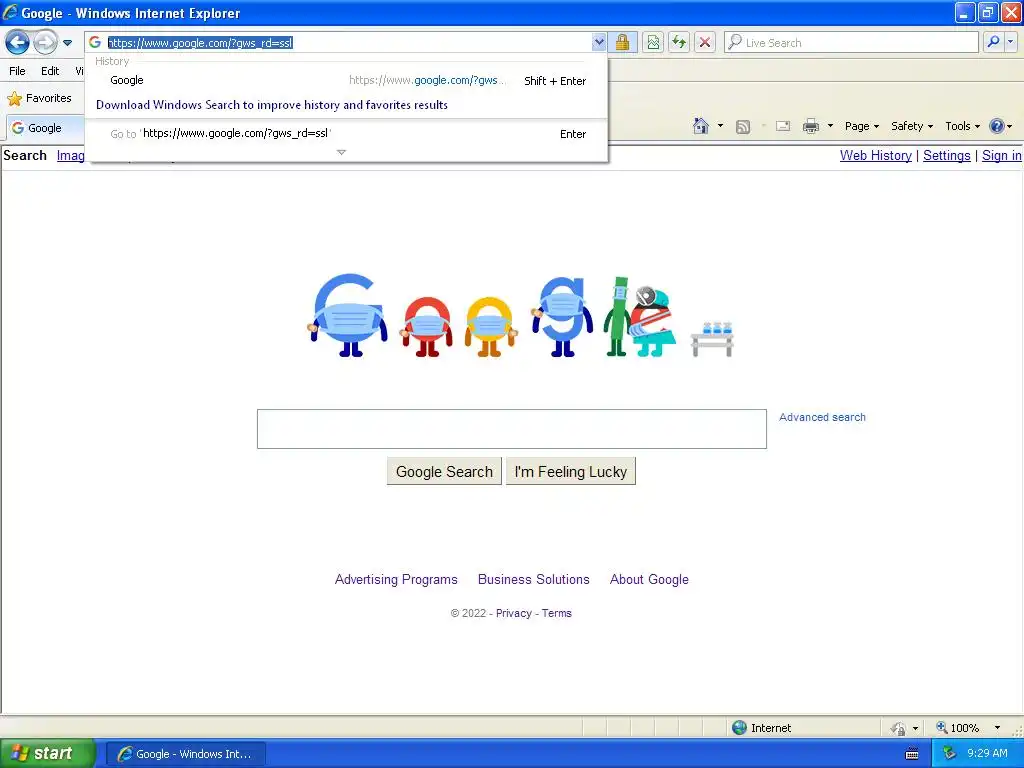Open the Terms link
1024x768 pixels.
coord(556,613)
